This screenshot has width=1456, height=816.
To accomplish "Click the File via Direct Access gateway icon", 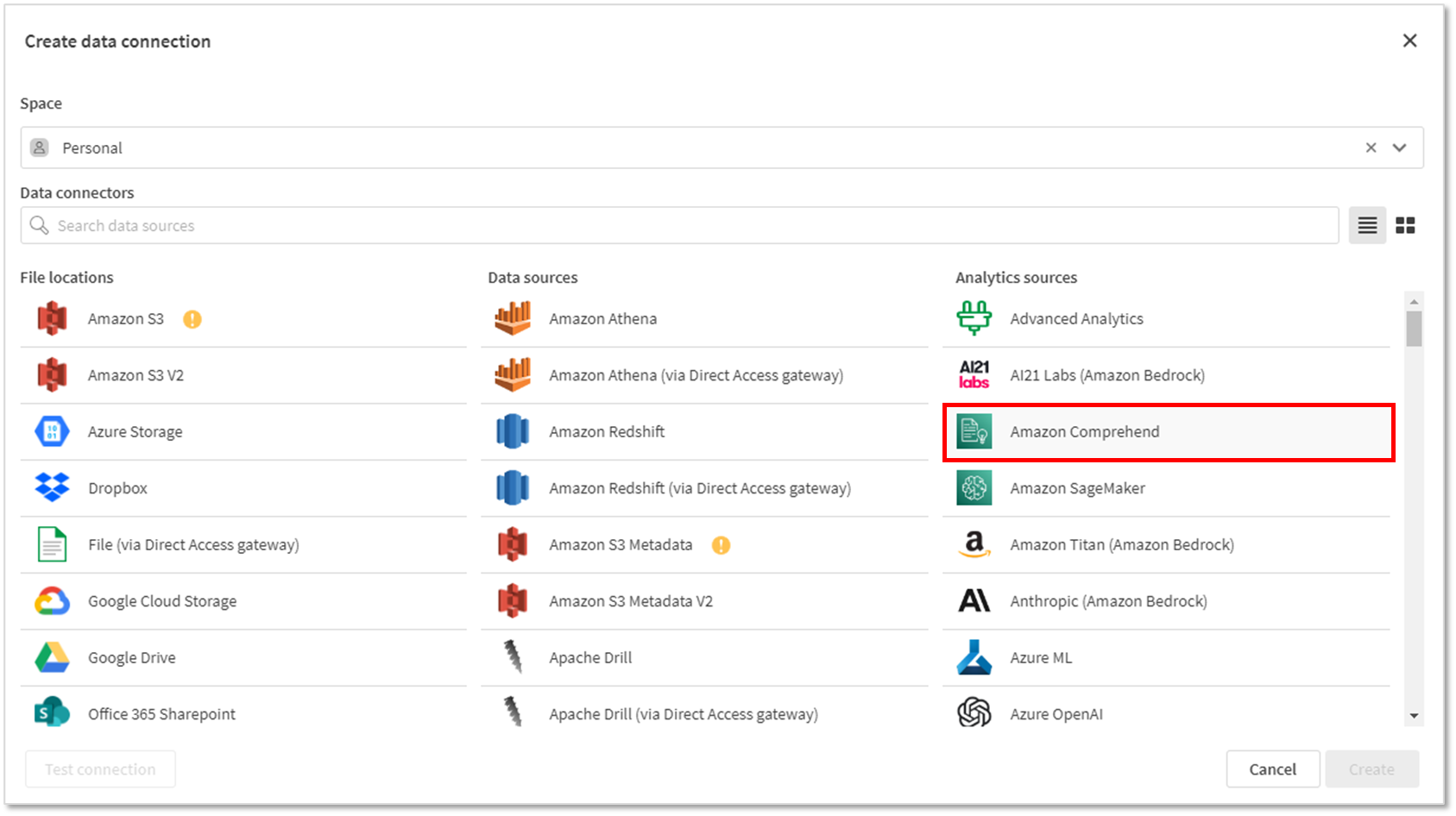I will click(52, 544).
